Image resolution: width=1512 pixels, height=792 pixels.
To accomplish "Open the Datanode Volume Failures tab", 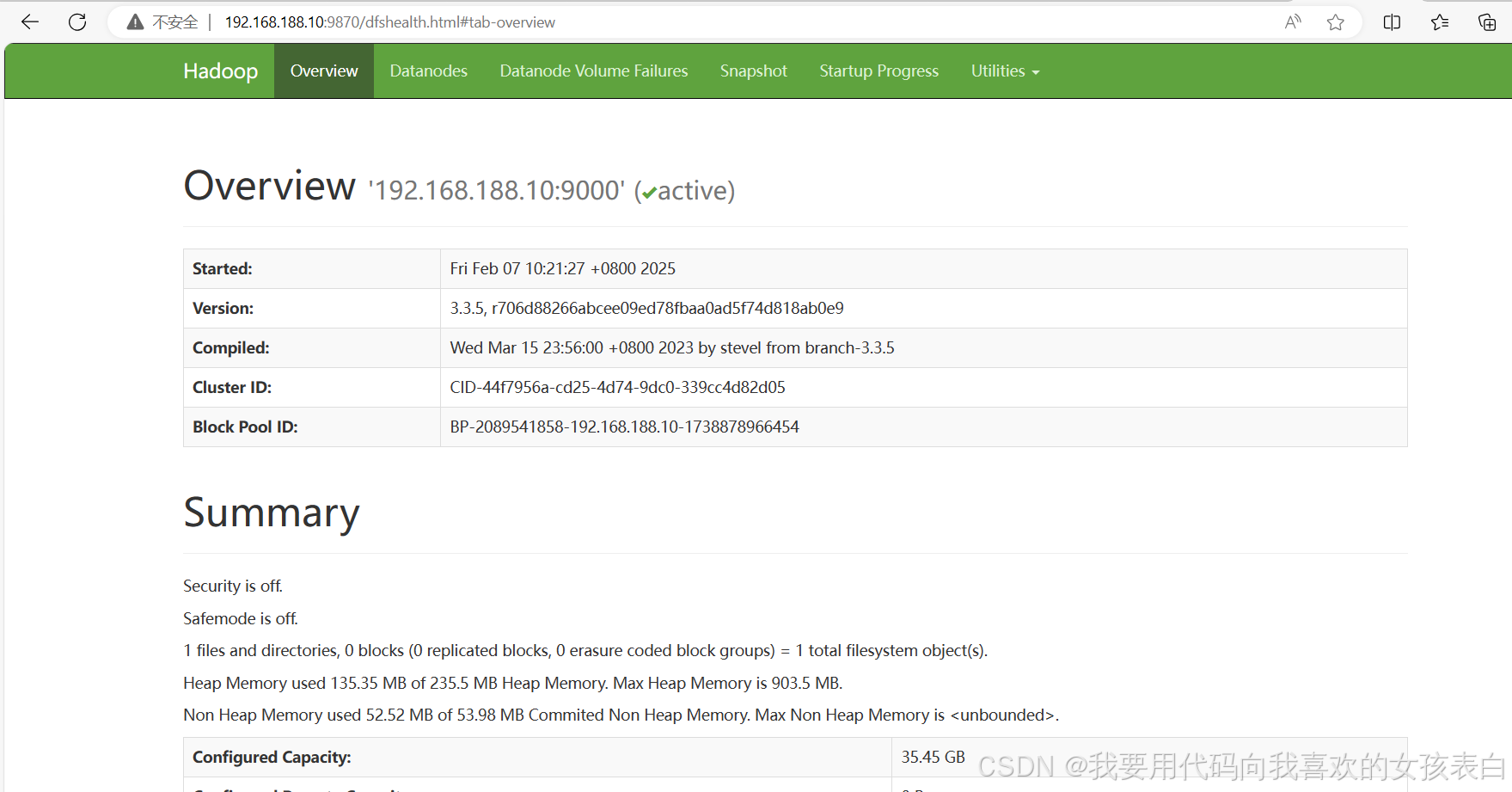I will (x=594, y=71).
